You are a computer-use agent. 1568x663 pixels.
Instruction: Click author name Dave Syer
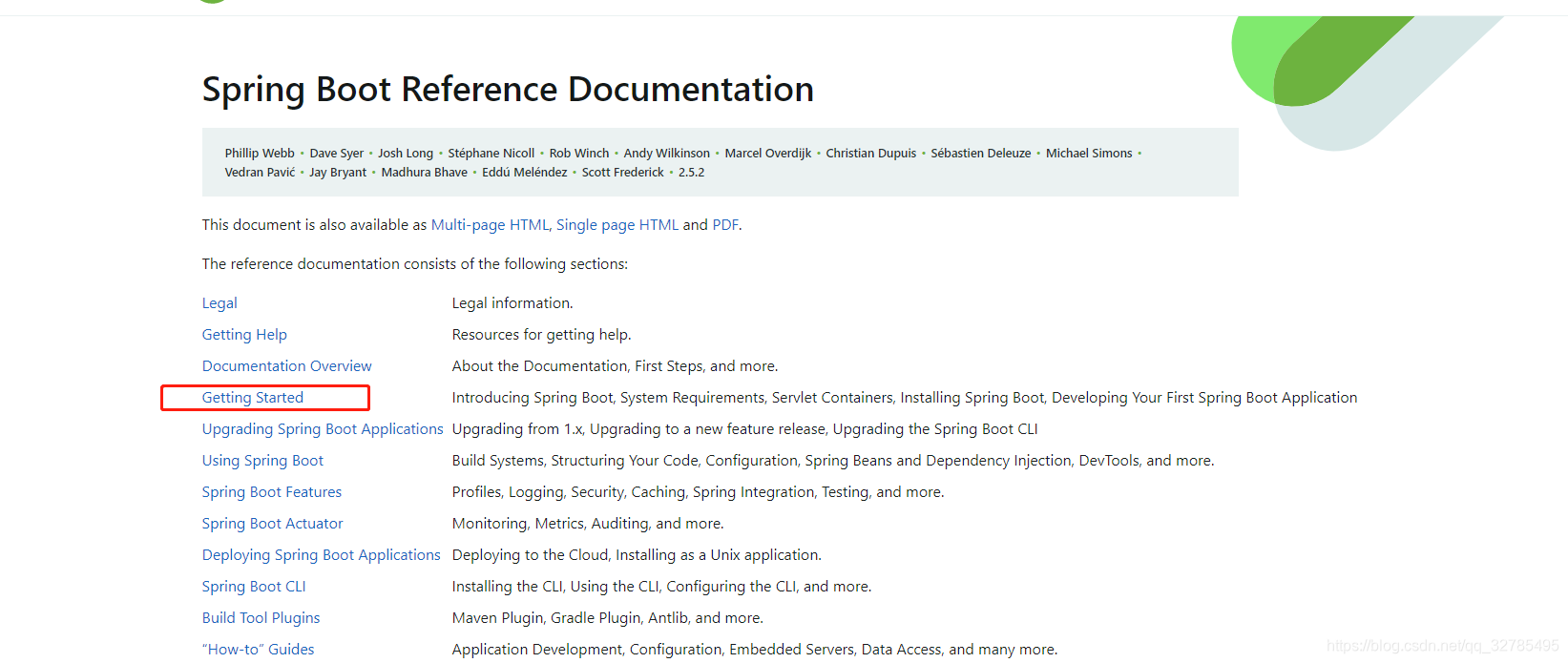337,154
